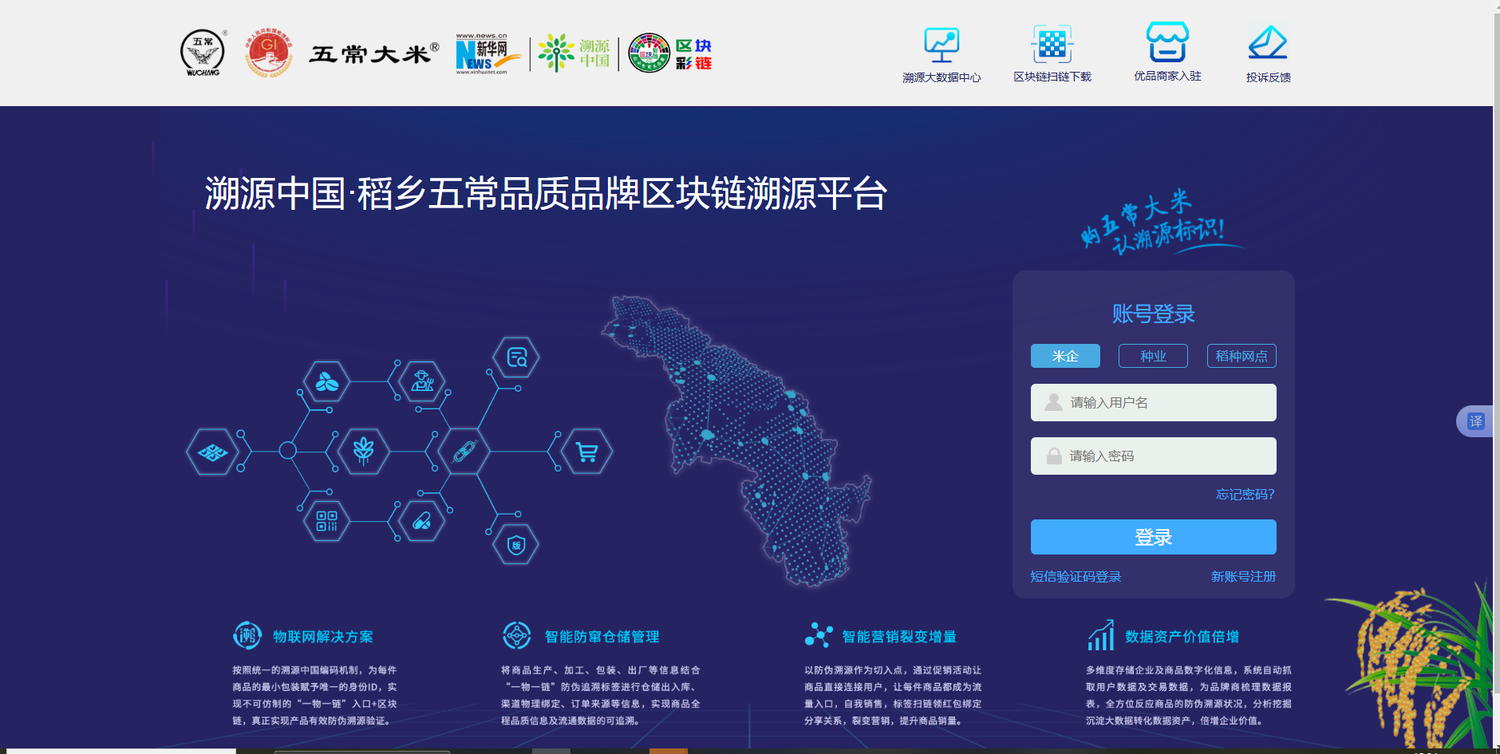Open 短信验证码登录 SMS login link
1500x754 pixels.
[x=1076, y=577]
